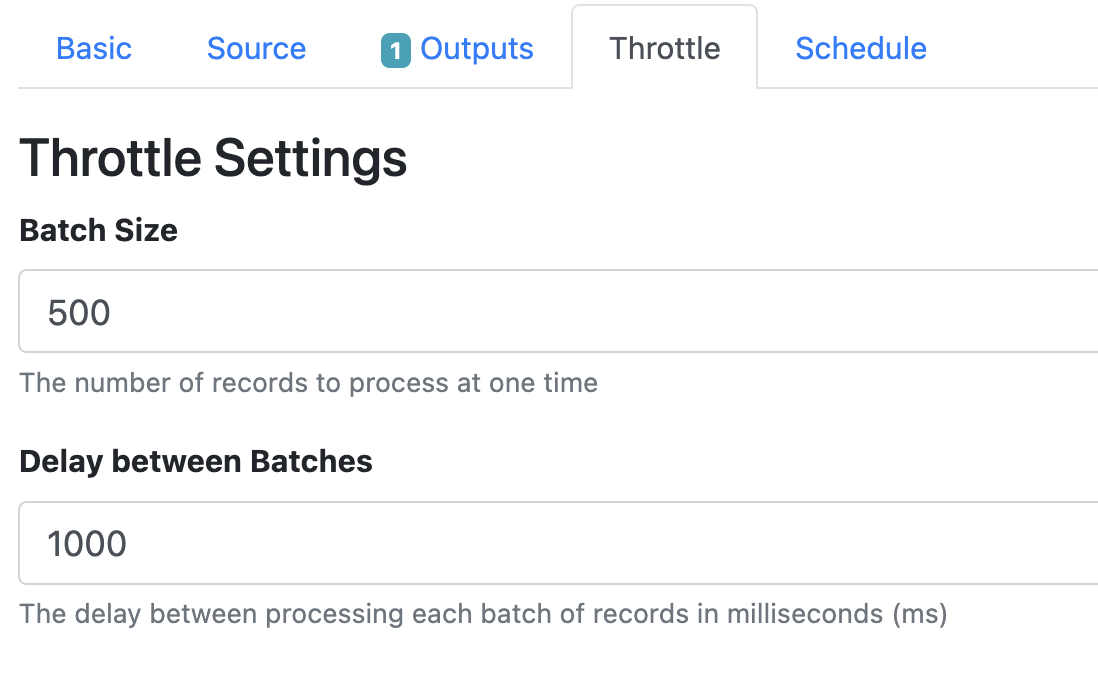Click the Source navigation item
1098x674 pixels.
256,48
